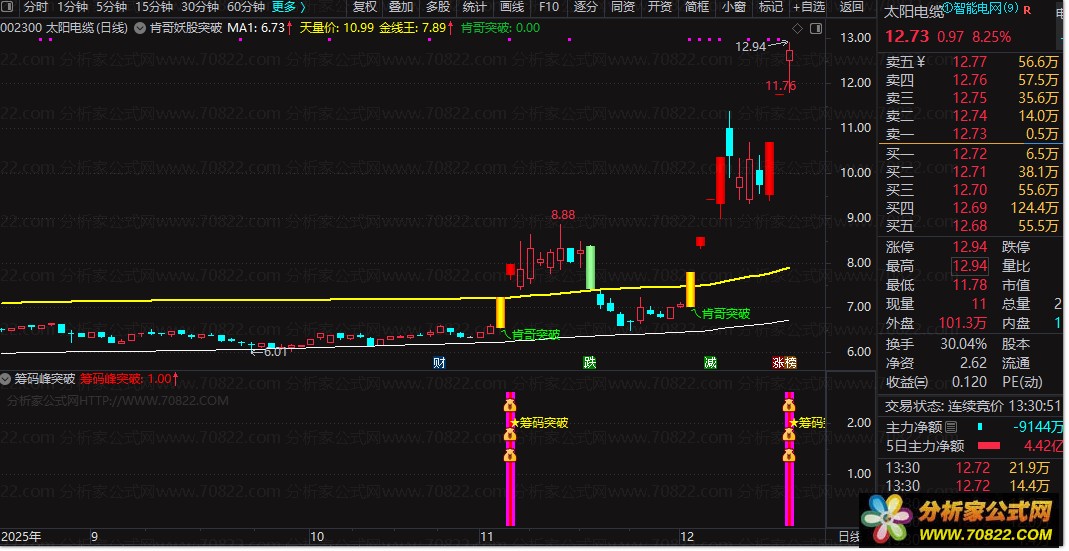Click the diamond icon at chart top right
The height and width of the screenshot is (551, 1069).
coord(797,28)
